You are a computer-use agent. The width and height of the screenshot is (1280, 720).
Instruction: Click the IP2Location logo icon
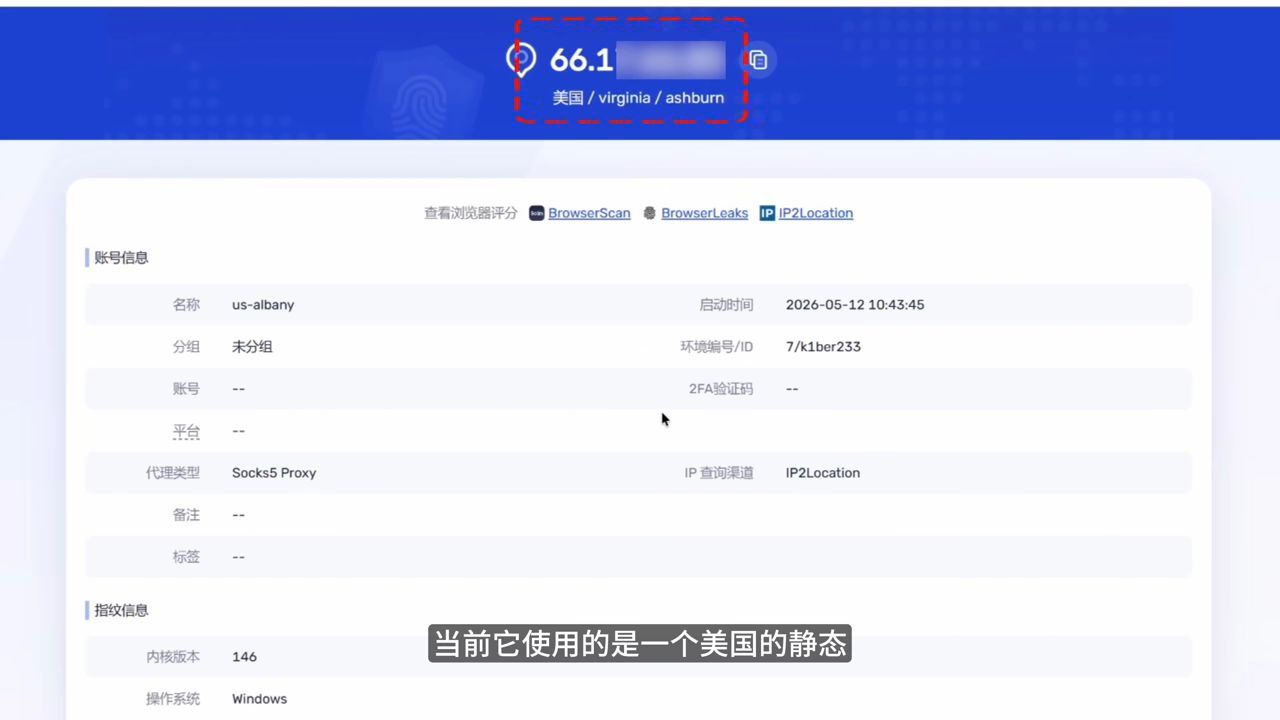(767, 213)
